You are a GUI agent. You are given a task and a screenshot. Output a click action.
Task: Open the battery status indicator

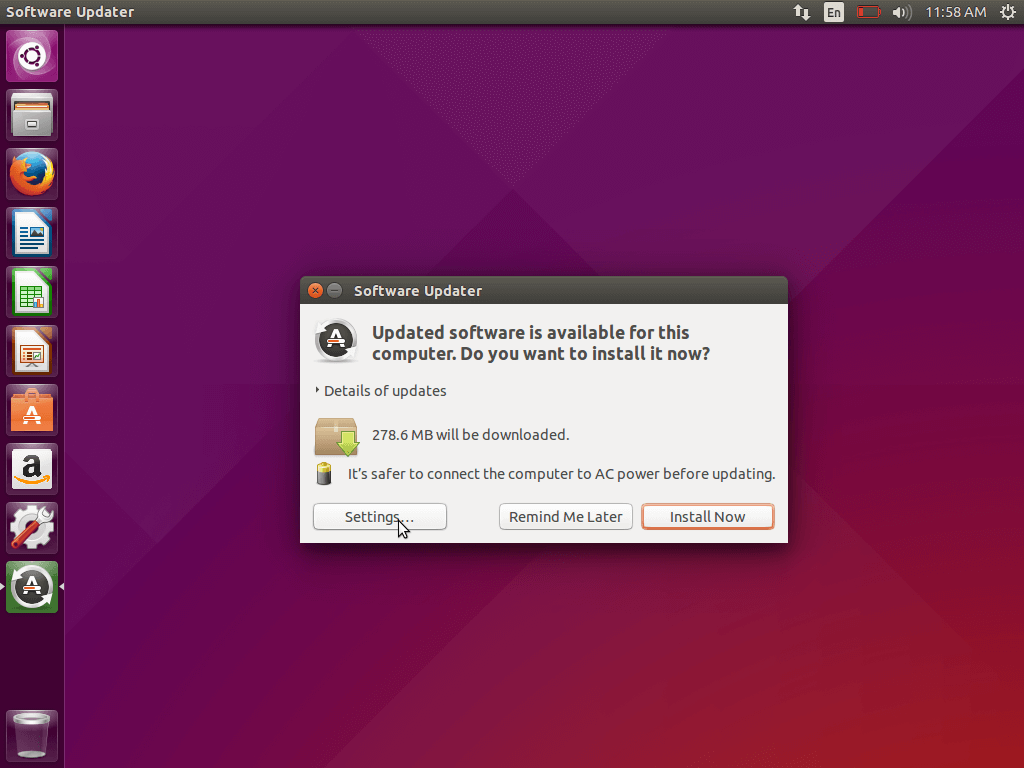[x=868, y=12]
